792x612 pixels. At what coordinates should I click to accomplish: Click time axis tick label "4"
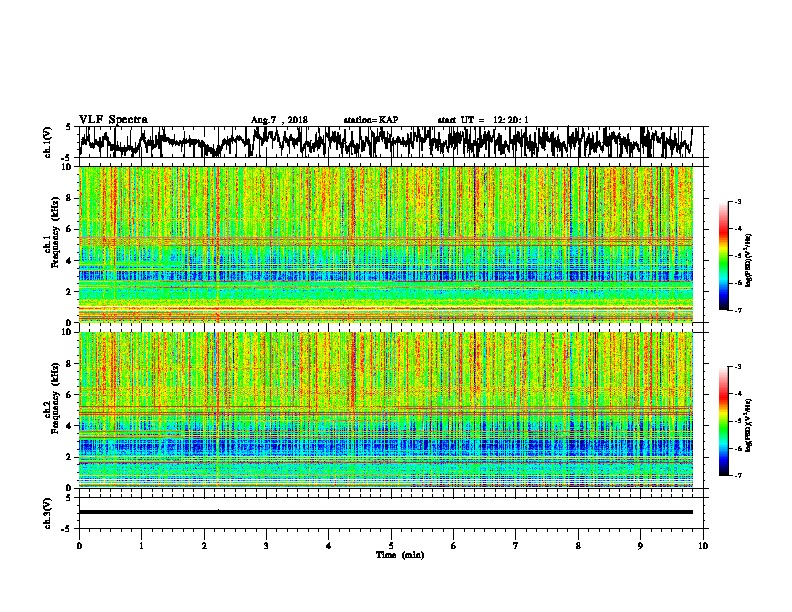coord(329,546)
